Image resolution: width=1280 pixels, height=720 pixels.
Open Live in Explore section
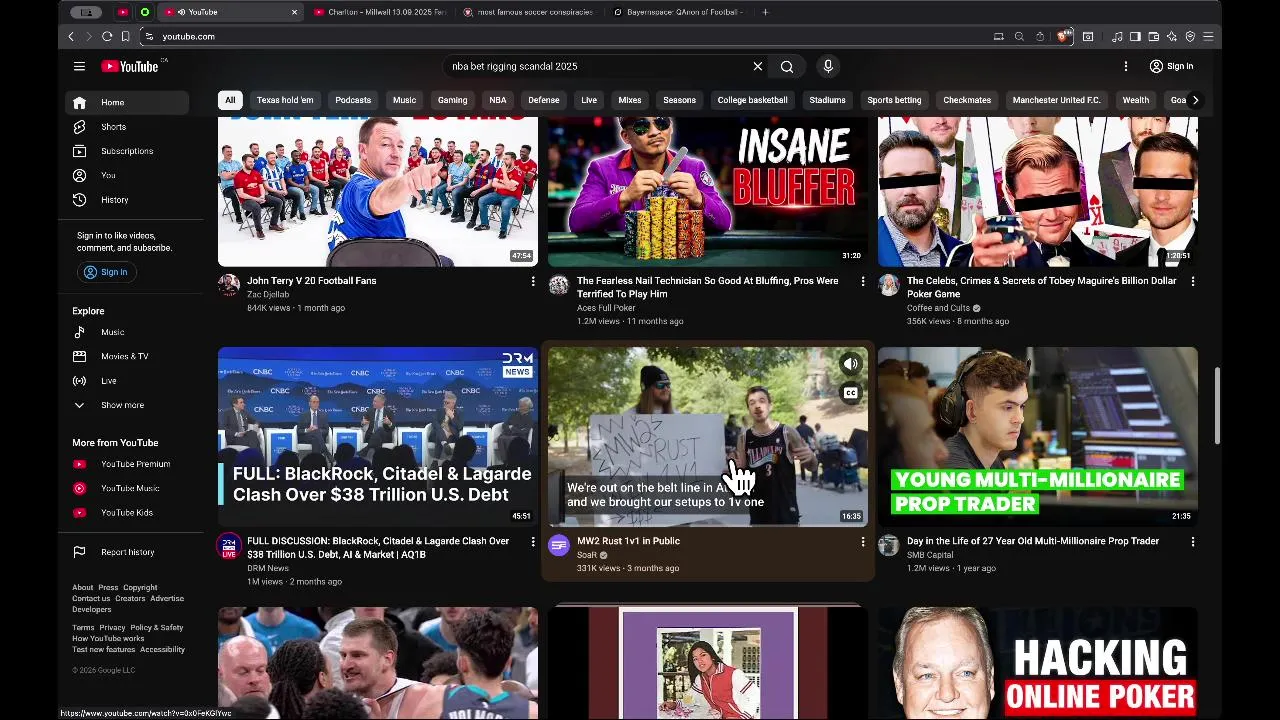click(x=127, y=381)
